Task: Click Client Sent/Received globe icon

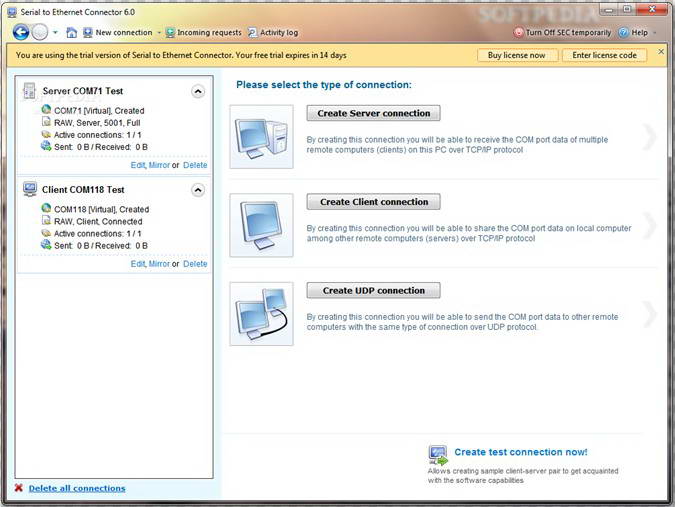Action: (46, 244)
